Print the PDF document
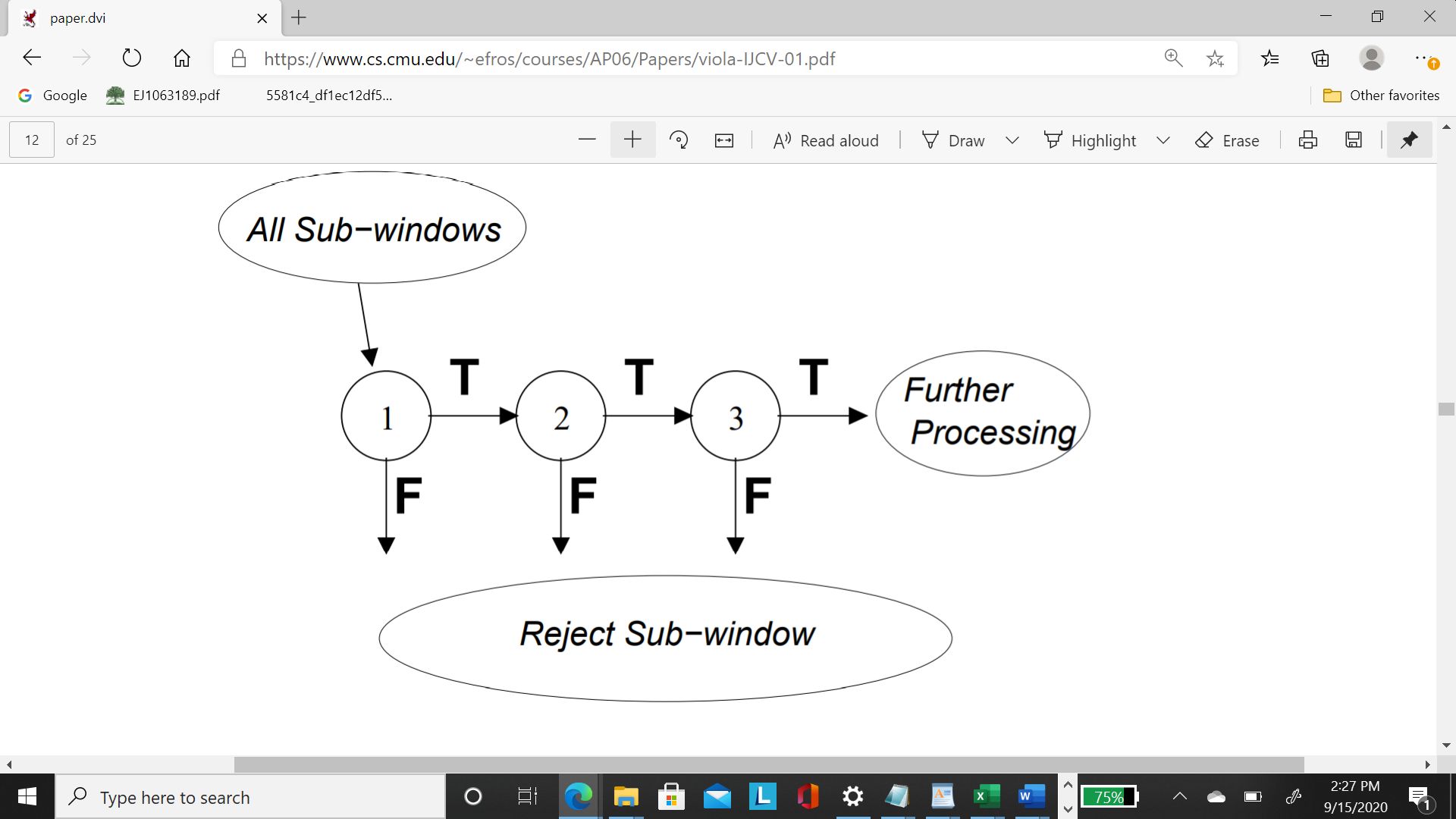Viewport: 1456px width, 819px height. (x=1307, y=140)
